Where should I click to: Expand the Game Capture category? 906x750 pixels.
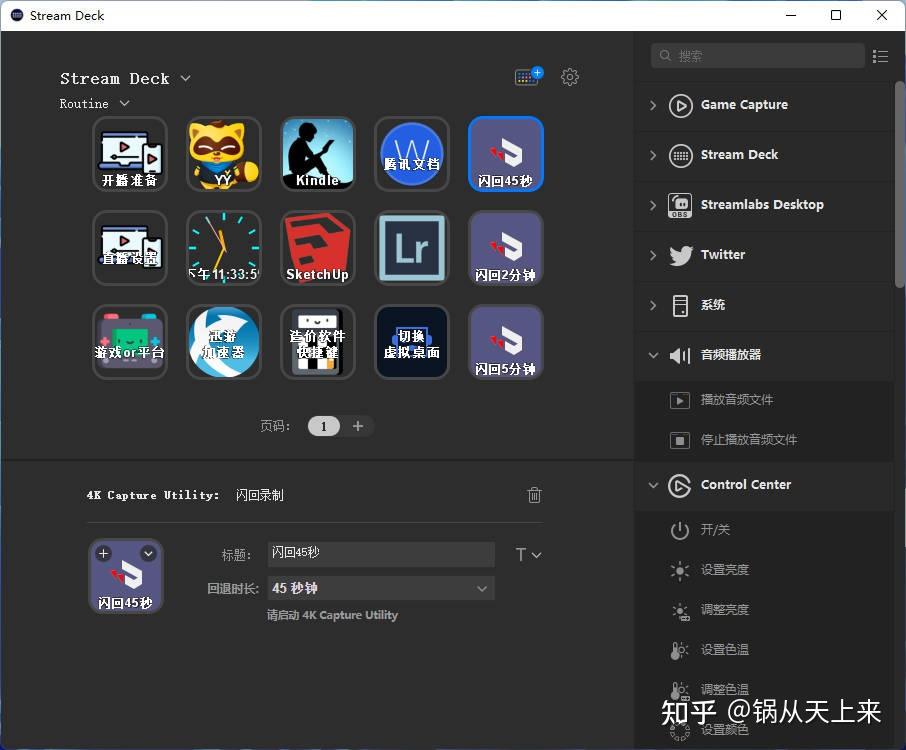pos(653,105)
